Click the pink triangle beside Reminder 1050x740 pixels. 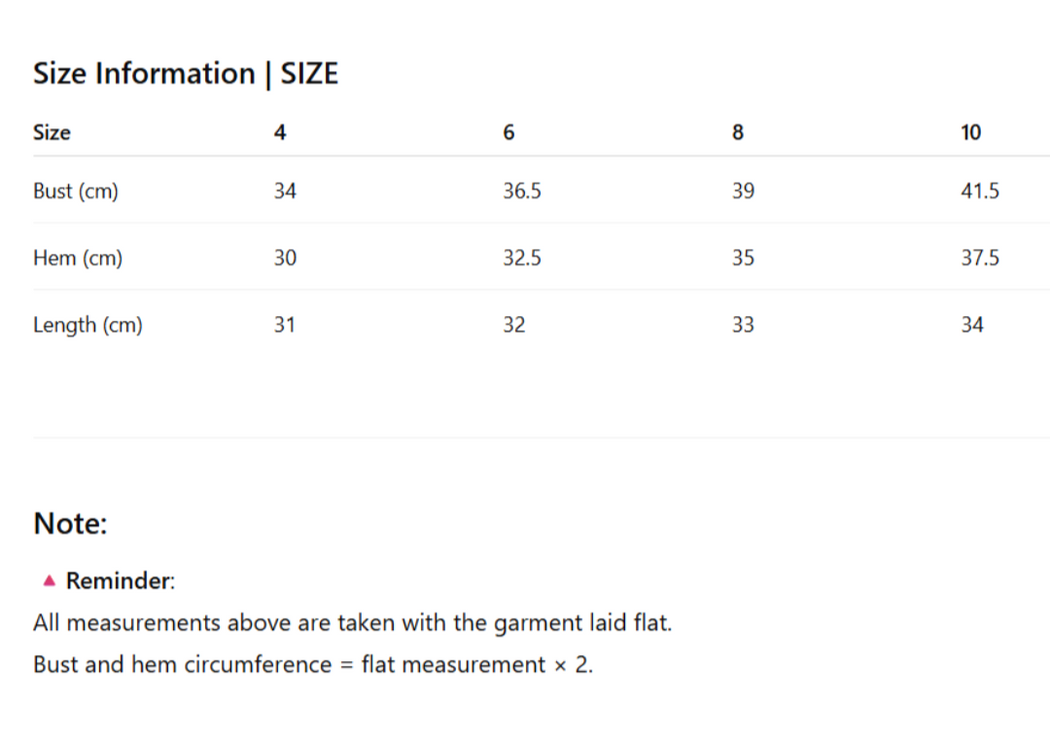[x=48, y=580]
